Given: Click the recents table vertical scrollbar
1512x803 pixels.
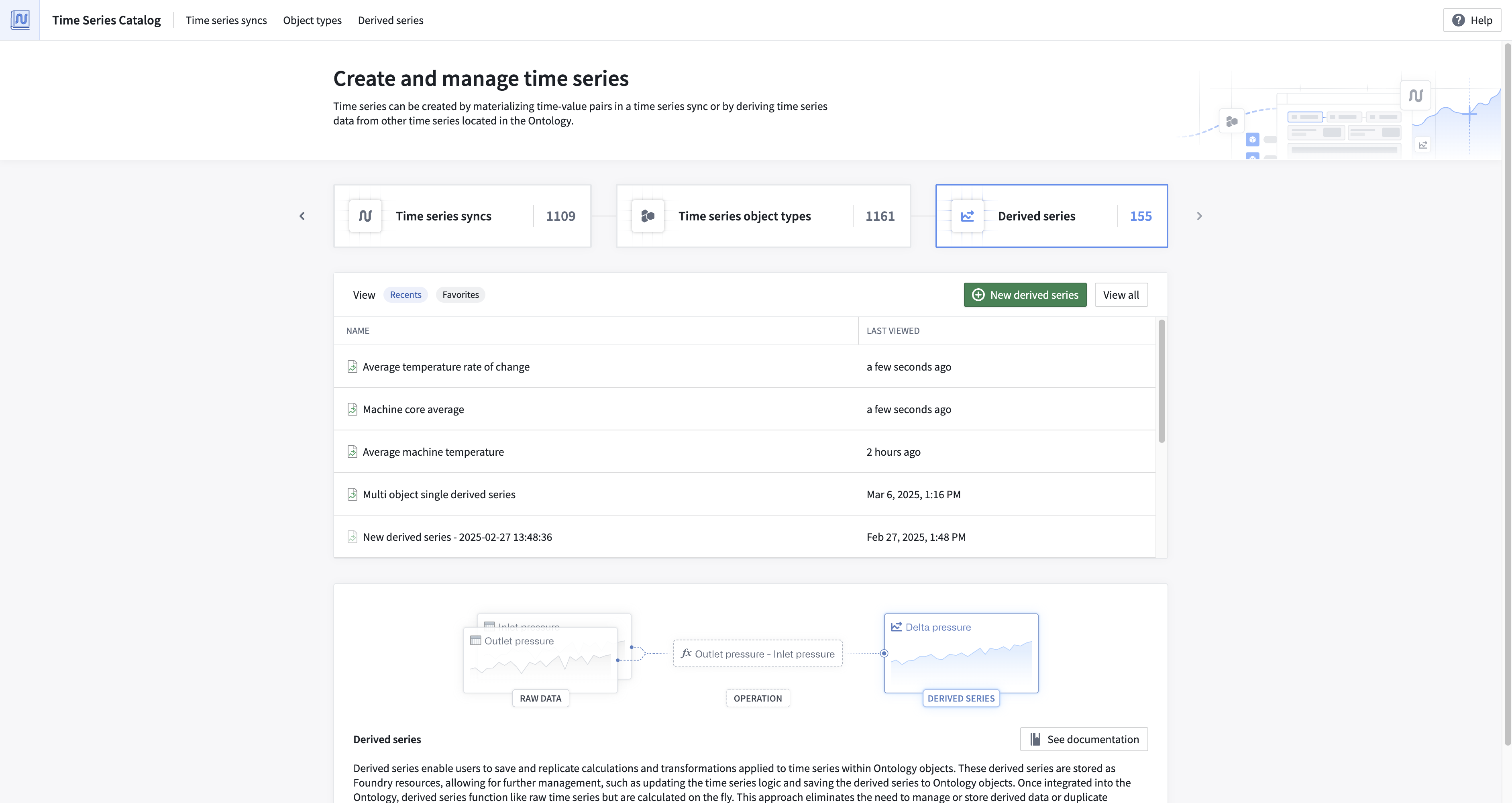Looking at the screenshot, I should point(1162,380).
